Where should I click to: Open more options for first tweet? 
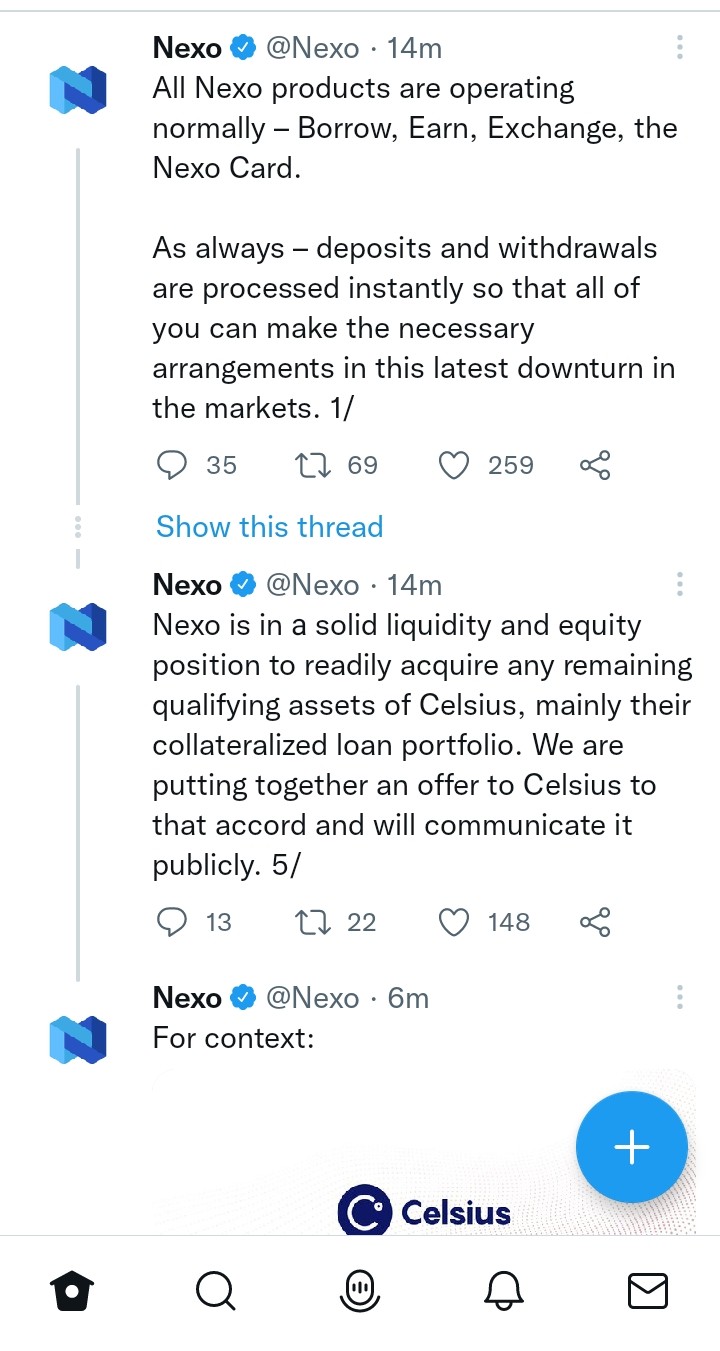680,47
